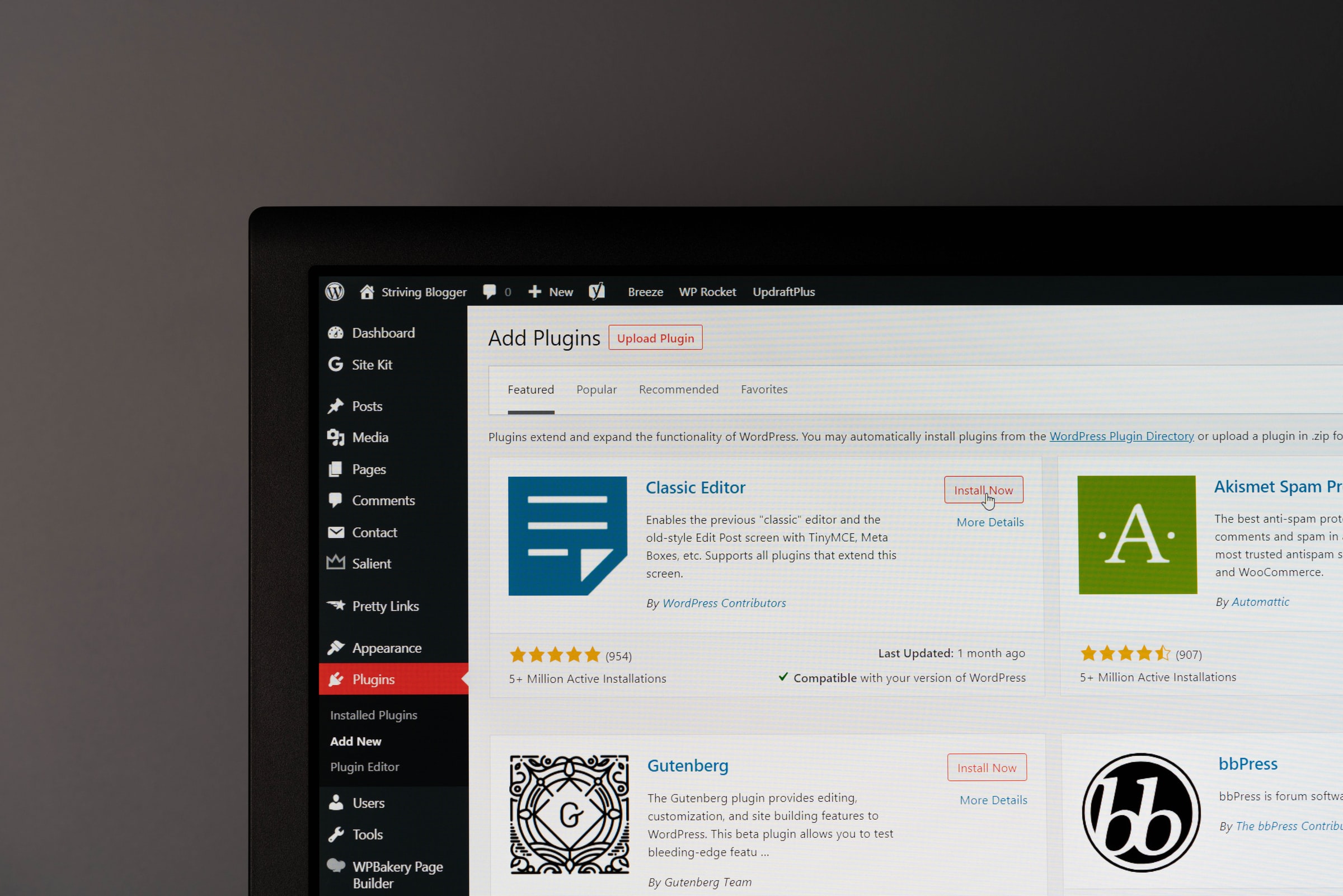Viewport: 1343px width, 896px height.
Task: Click Installed Plugins submenu item
Action: click(373, 714)
